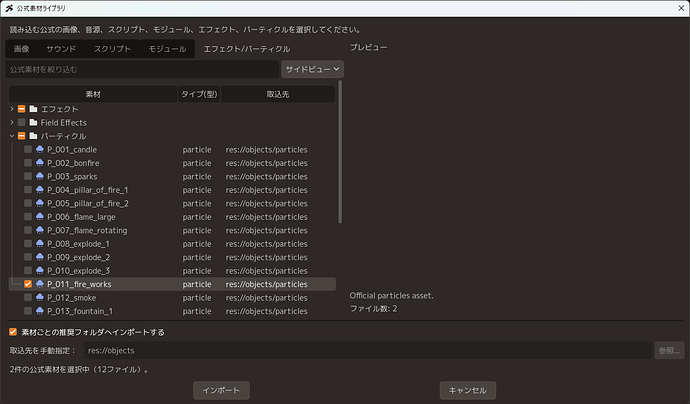This screenshot has width=690, height=404.
Task: Check the P_003_sparks checkbox
Action: coord(28,176)
